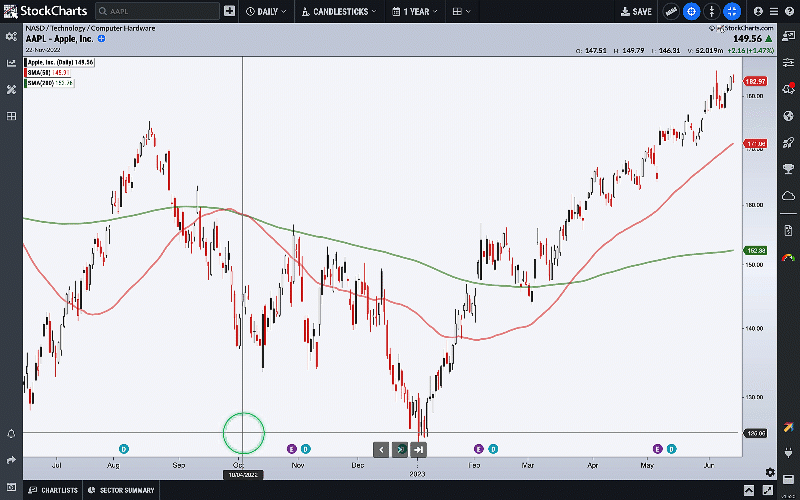Click the SAVE button
This screenshot has width=800, height=500.
click(x=636, y=11)
